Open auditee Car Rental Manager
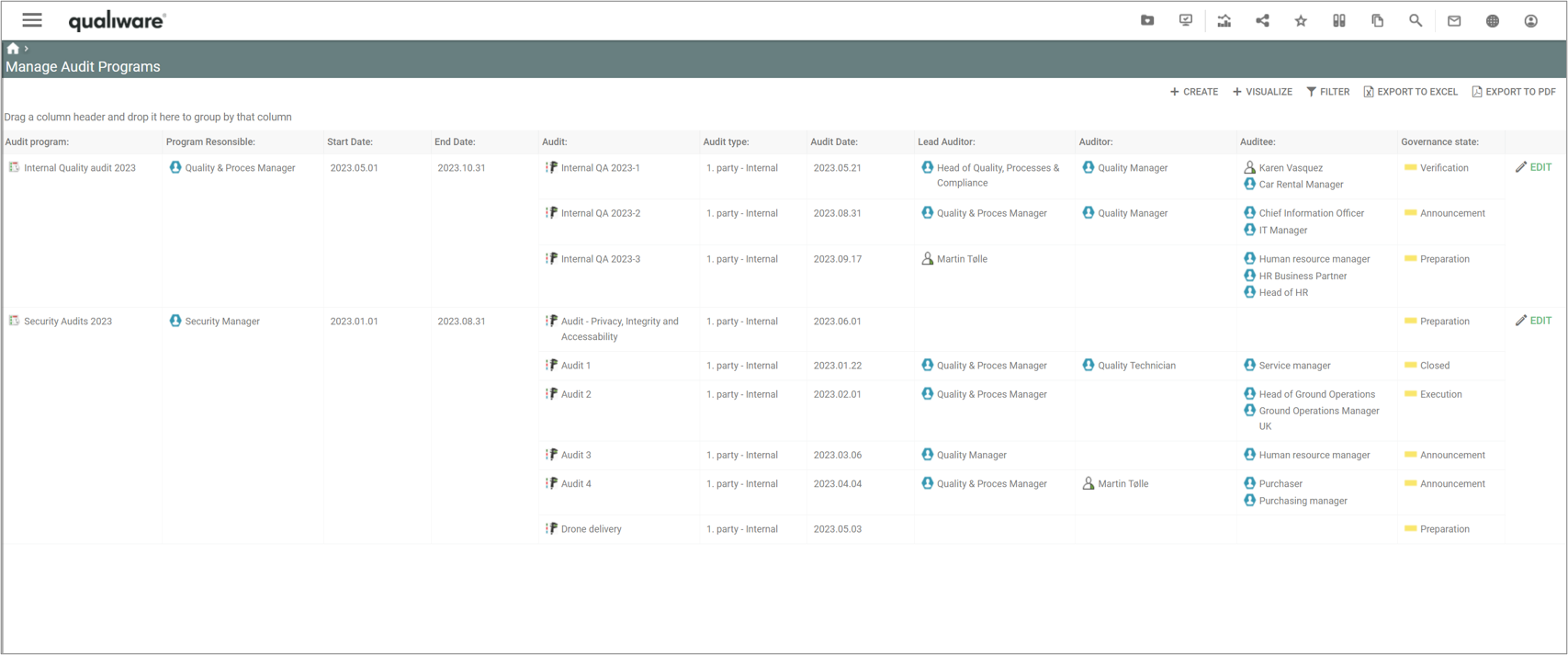The image size is (1568, 655). point(1301,185)
